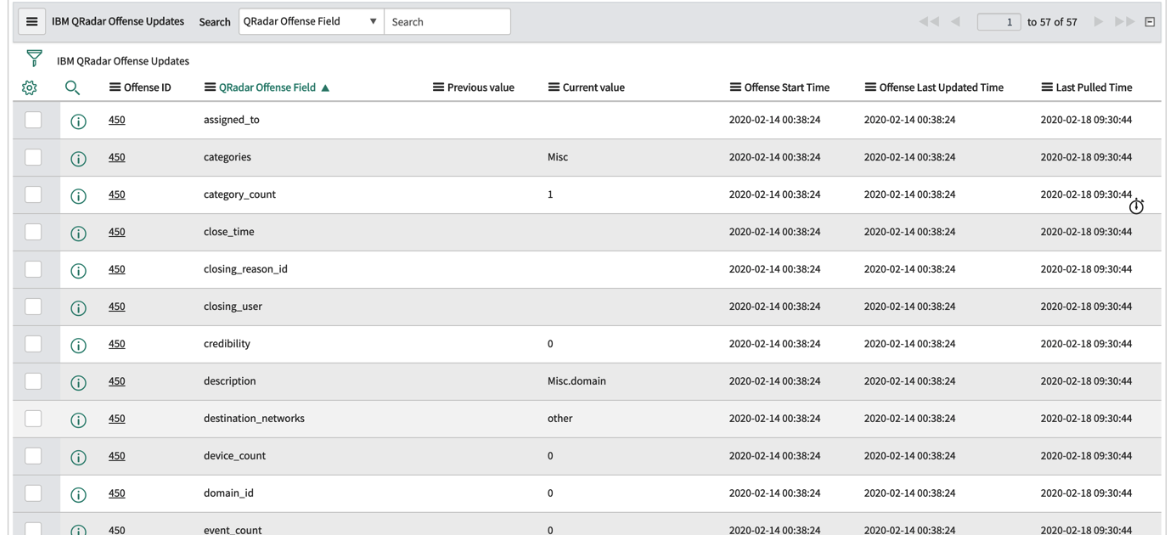Viewport: 1170px width, 549px height.
Task: Click the closing_reason_id field cell
Action: [x=245, y=269]
